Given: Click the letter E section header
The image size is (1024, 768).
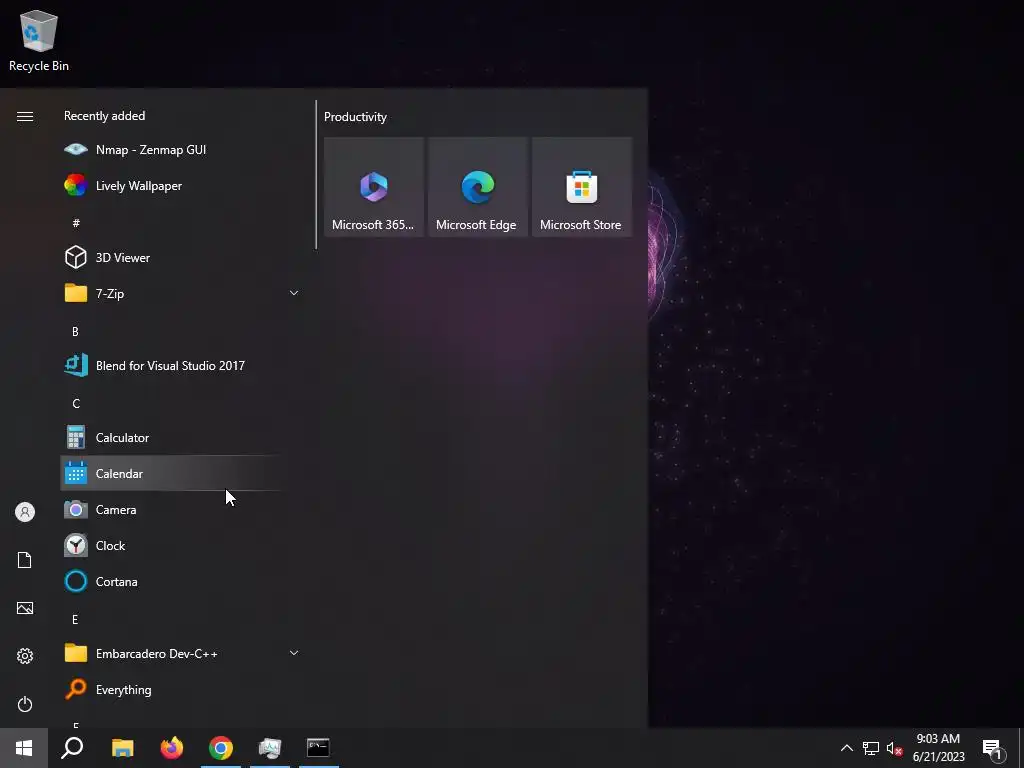Looking at the screenshot, I should 75,619.
